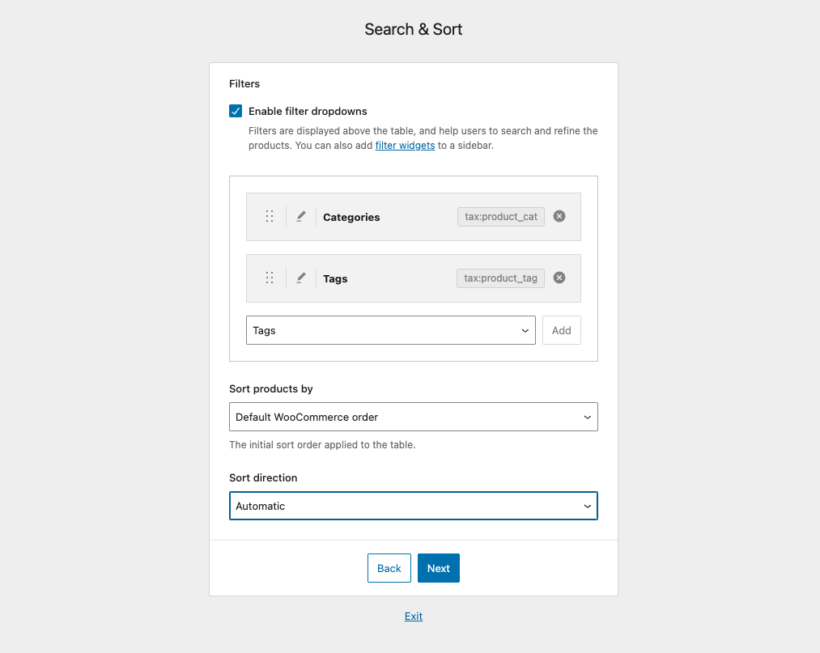The height and width of the screenshot is (653, 820).
Task: Edit the Tags filter with the pencil icon
Action: 301,278
